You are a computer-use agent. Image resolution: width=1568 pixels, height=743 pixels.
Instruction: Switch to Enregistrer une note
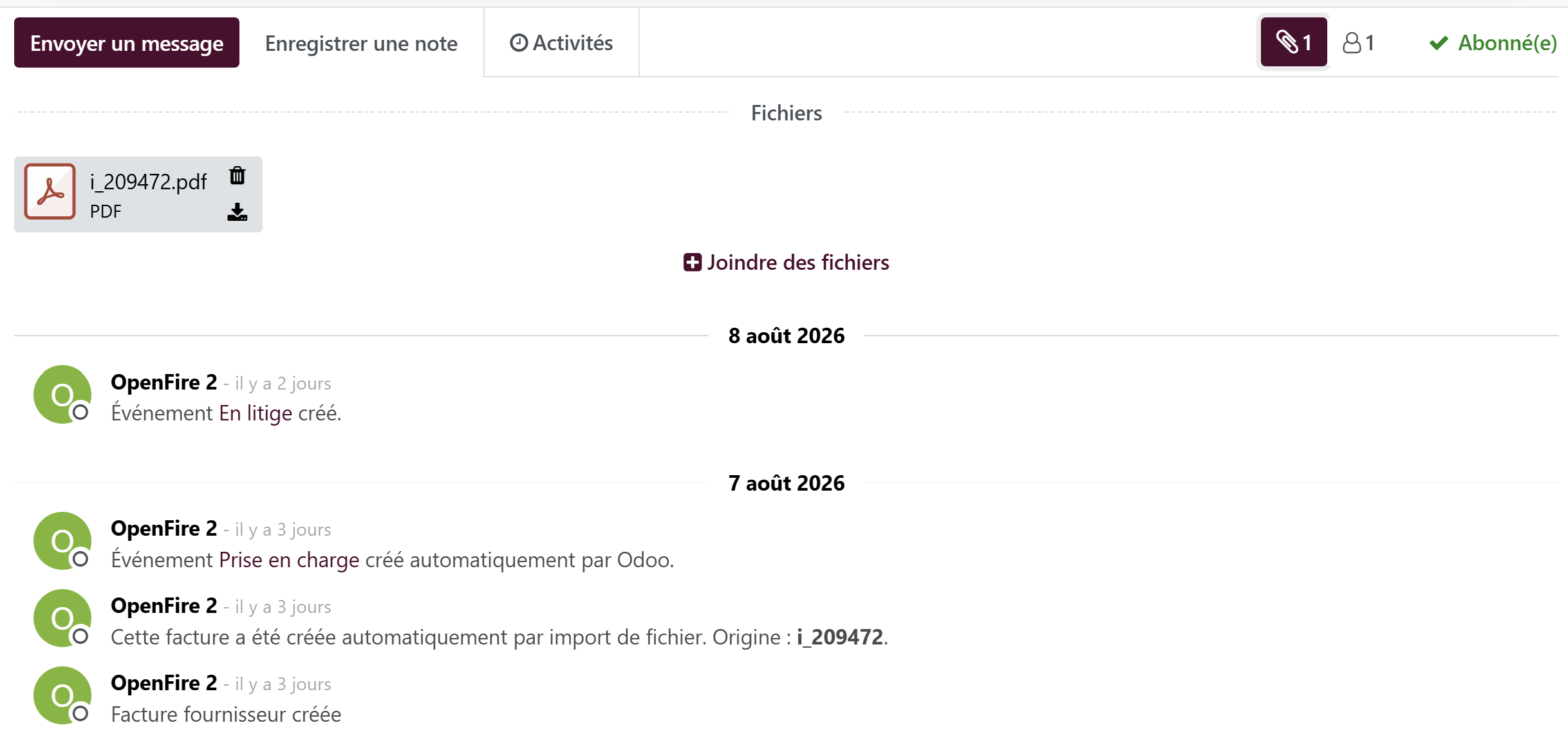[361, 43]
